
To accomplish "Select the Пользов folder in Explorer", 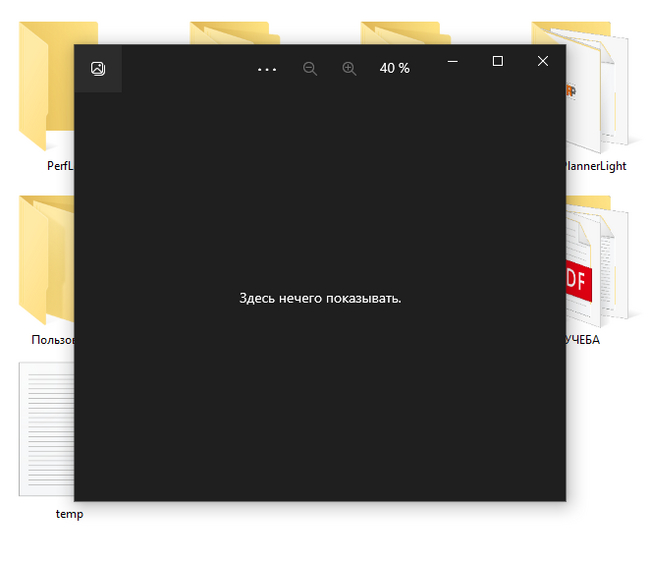I will [x=46, y=260].
